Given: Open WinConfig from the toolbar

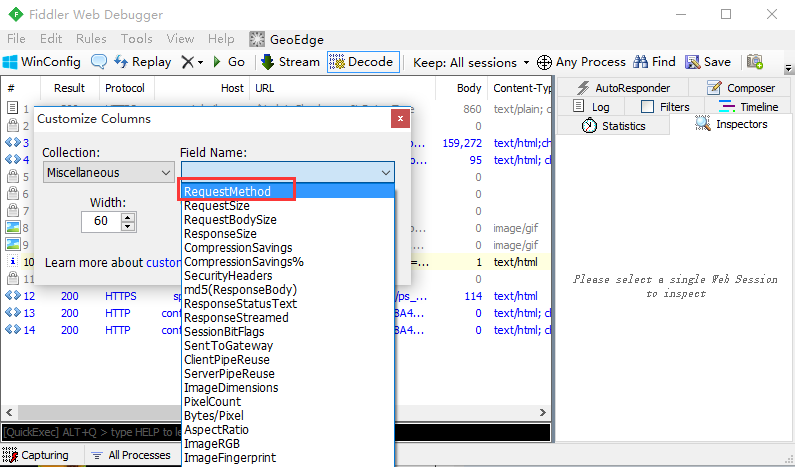Looking at the screenshot, I should coord(42,62).
